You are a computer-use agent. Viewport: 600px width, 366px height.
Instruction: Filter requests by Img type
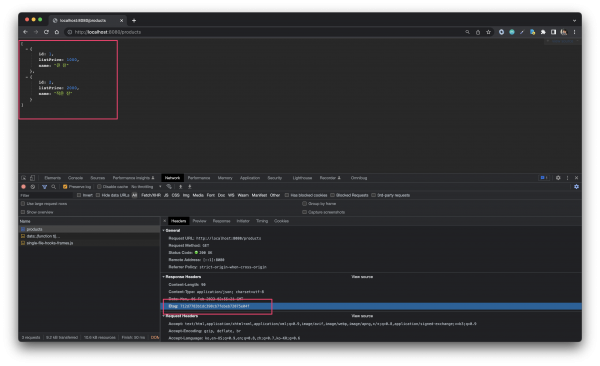point(186,195)
